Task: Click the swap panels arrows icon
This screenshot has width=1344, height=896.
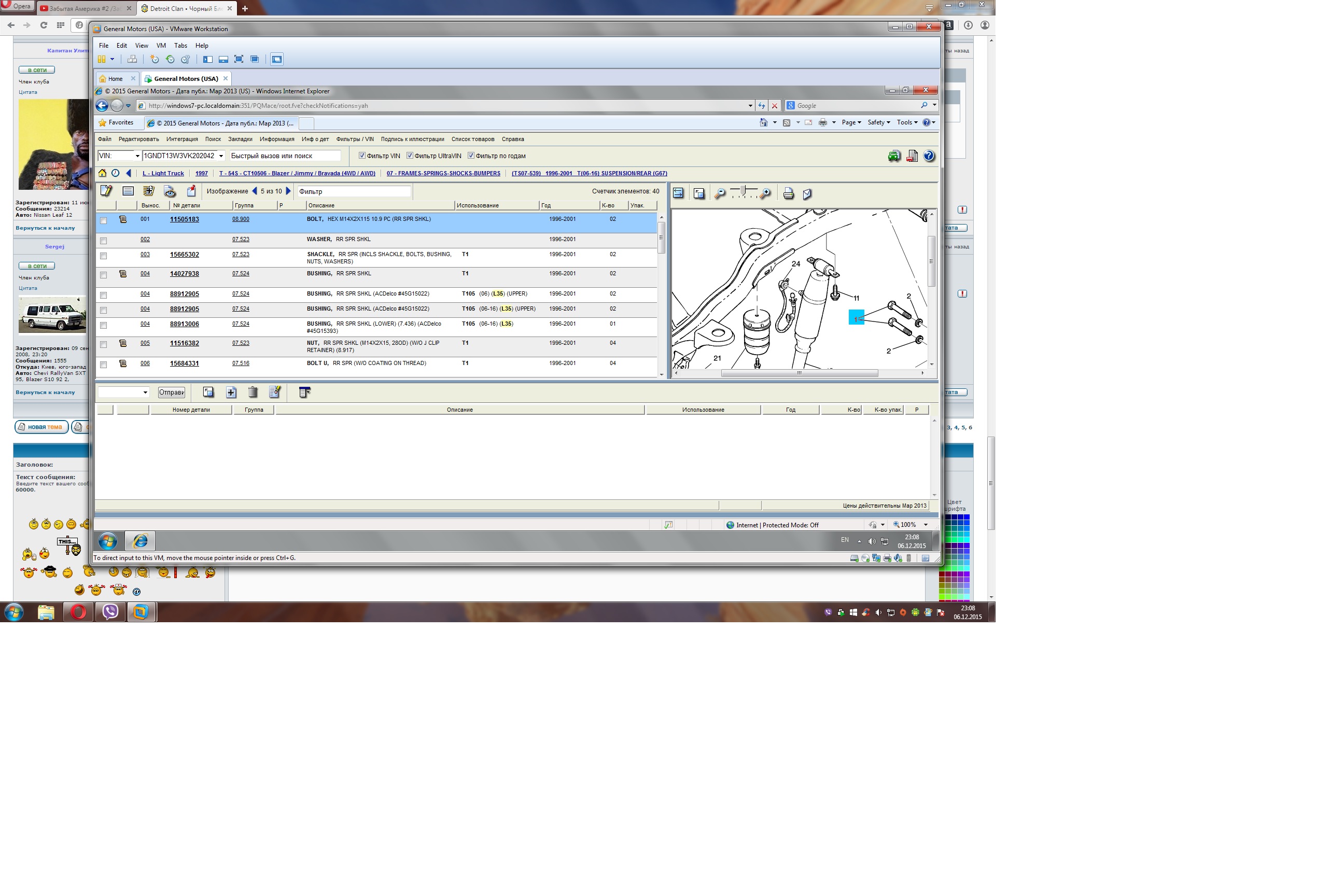Action: click(x=678, y=193)
